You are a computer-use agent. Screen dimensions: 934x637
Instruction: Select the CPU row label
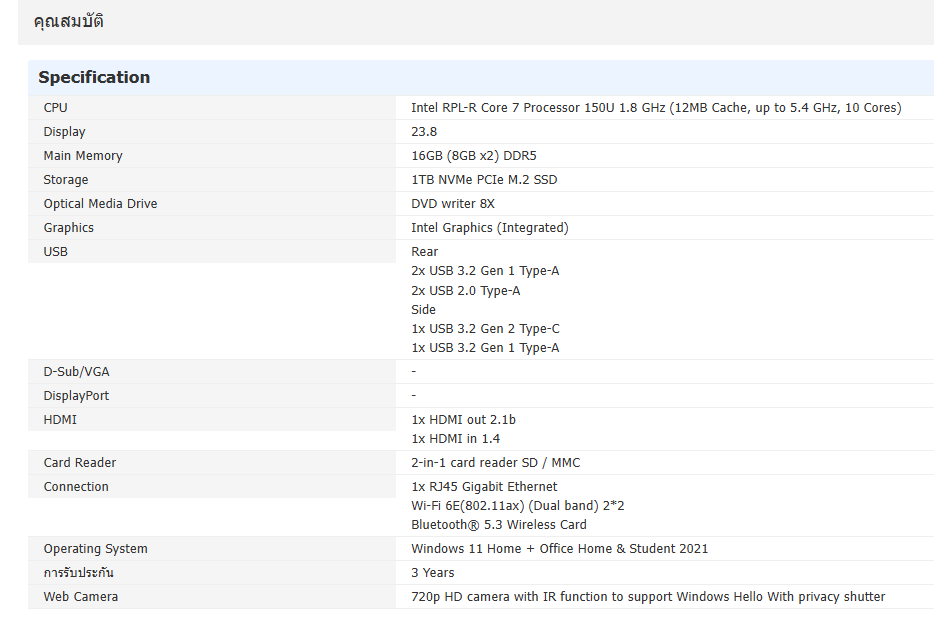pyautogui.click(x=55, y=108)
